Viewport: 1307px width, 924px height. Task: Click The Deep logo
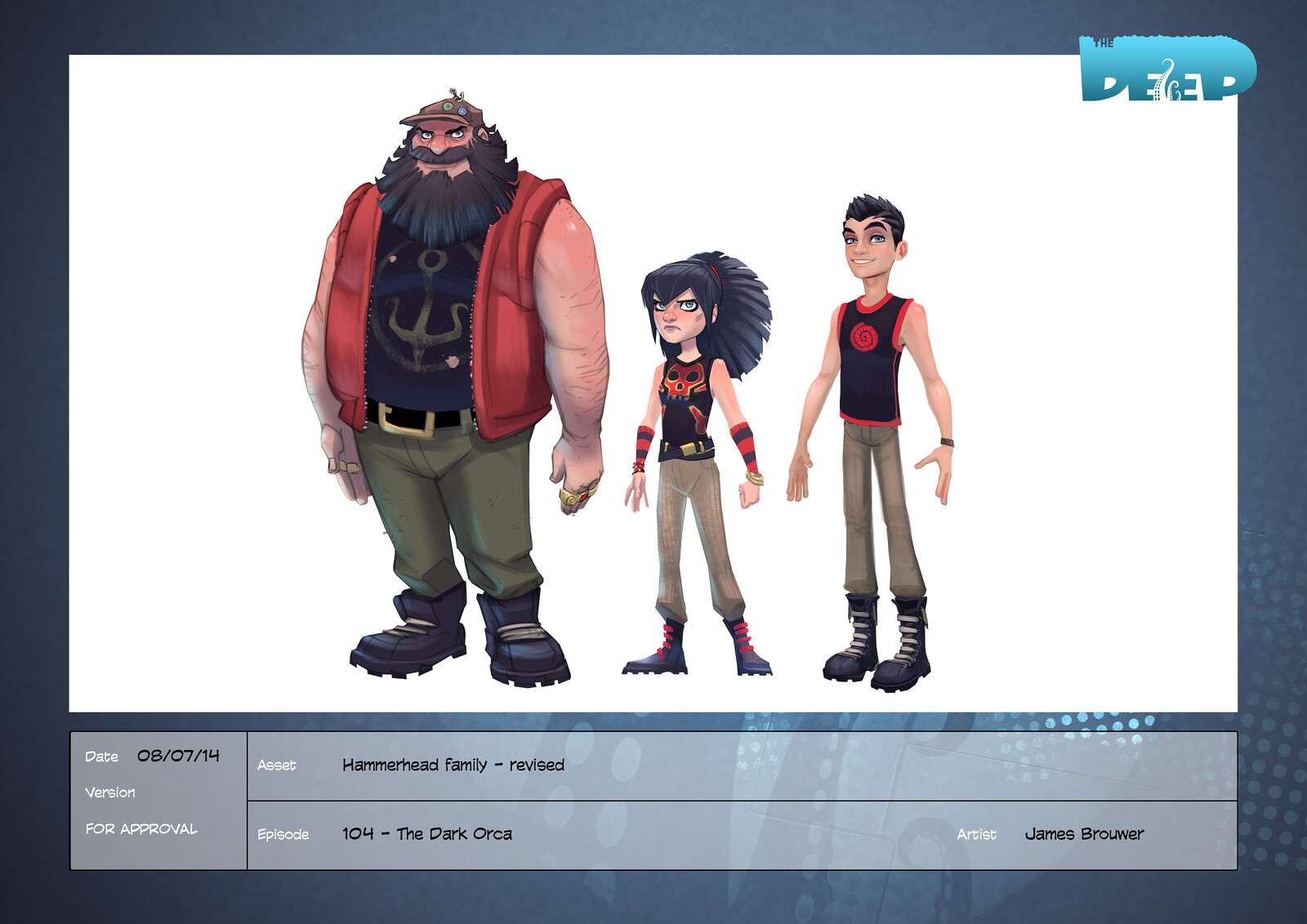tap(1167, 69)
